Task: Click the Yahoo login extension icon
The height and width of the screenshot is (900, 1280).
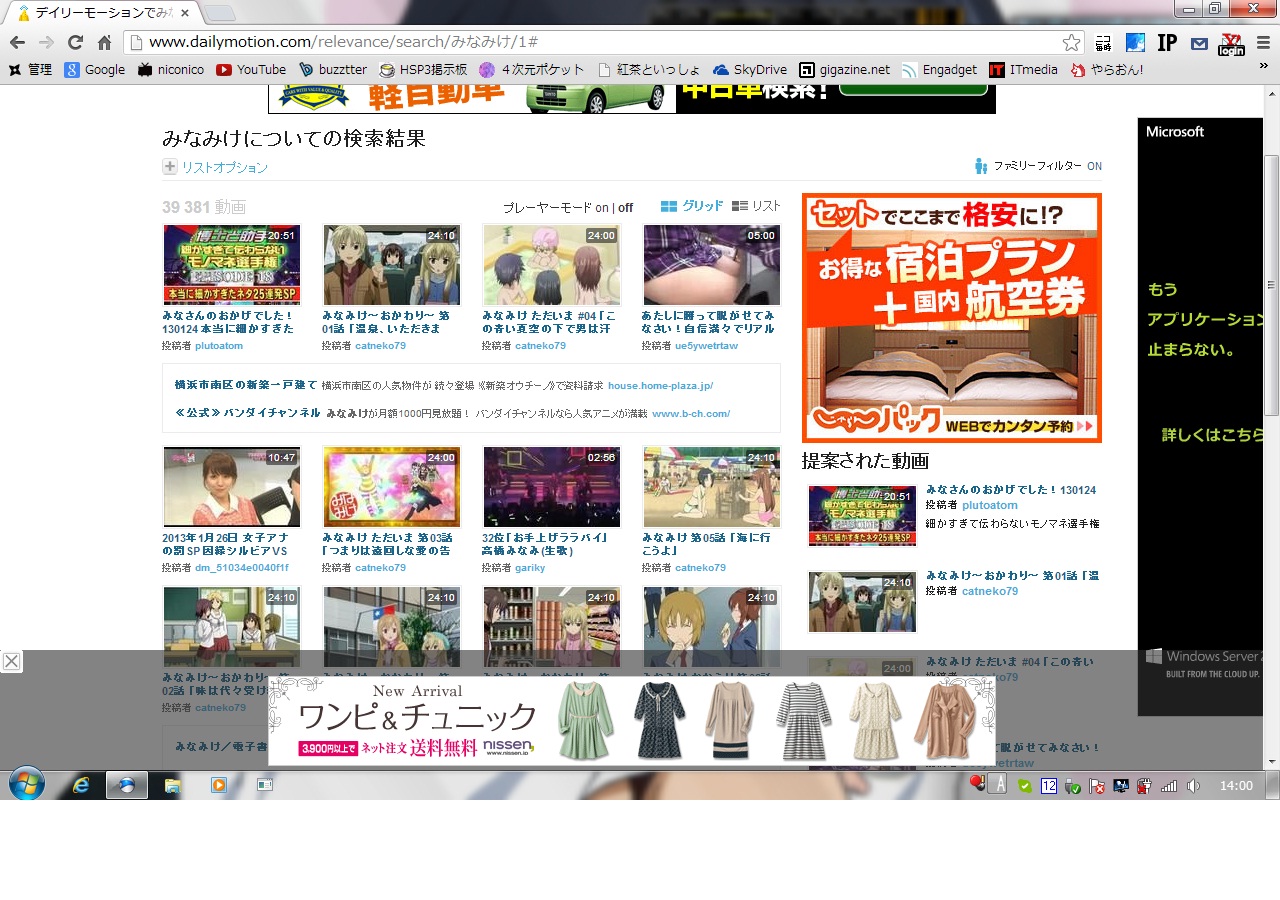Action: coord(1231,42)
